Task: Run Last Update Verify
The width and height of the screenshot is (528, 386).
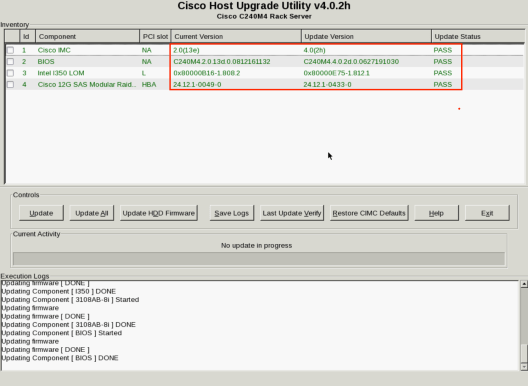Action: pos(292,213)
